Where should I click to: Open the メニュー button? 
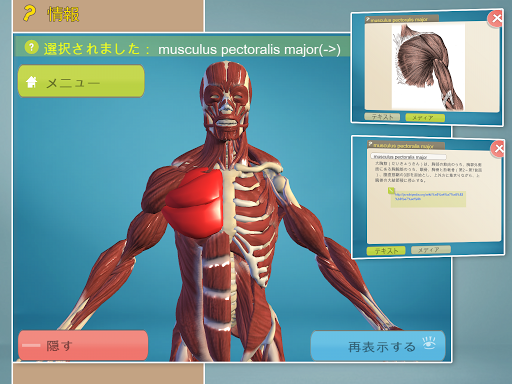pos(81,81)
